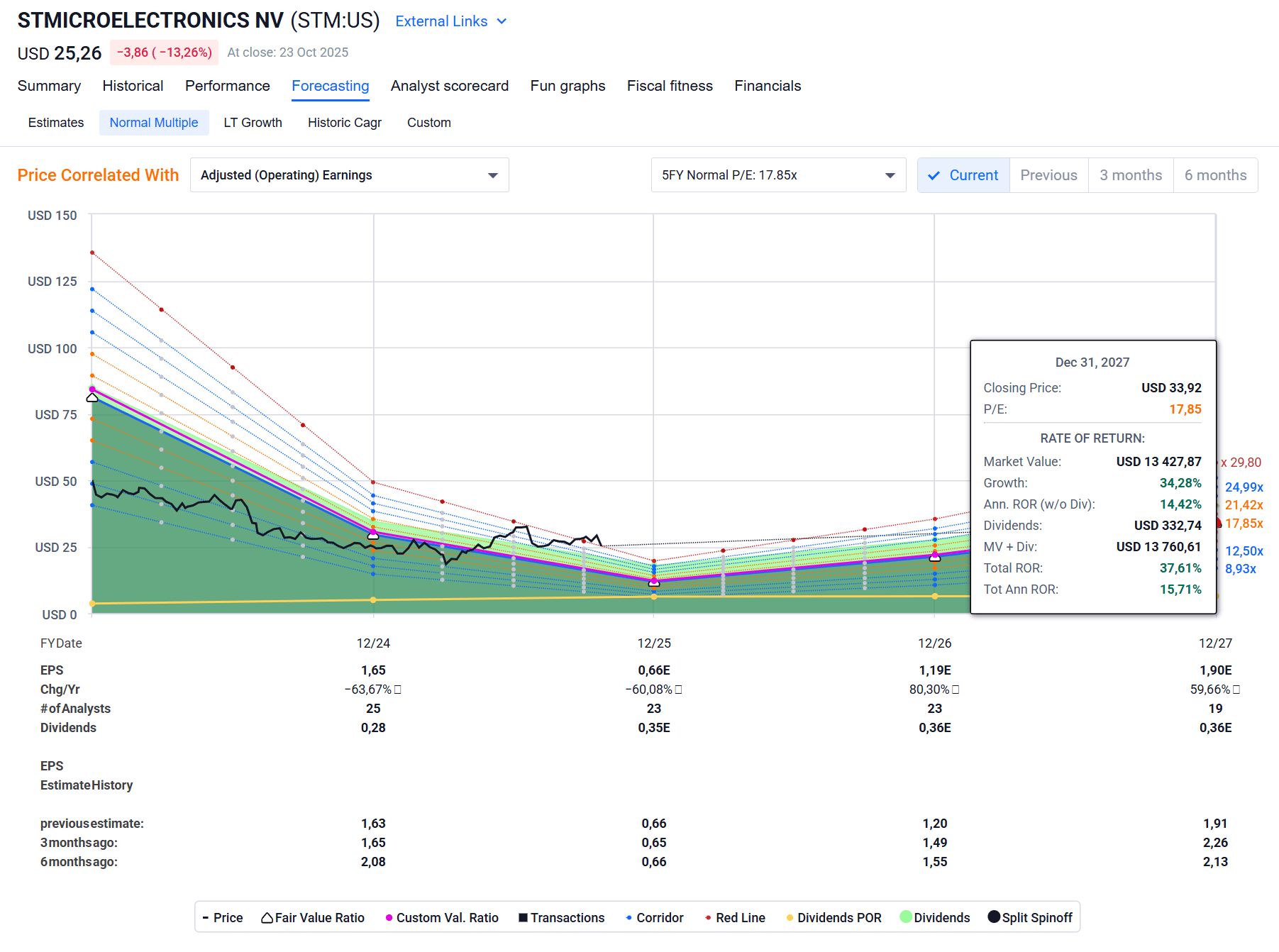This screenshot has height=952, width=1279.
Task: Go to the Analyst scorecard tab
Action: click(x=450, y=86)
